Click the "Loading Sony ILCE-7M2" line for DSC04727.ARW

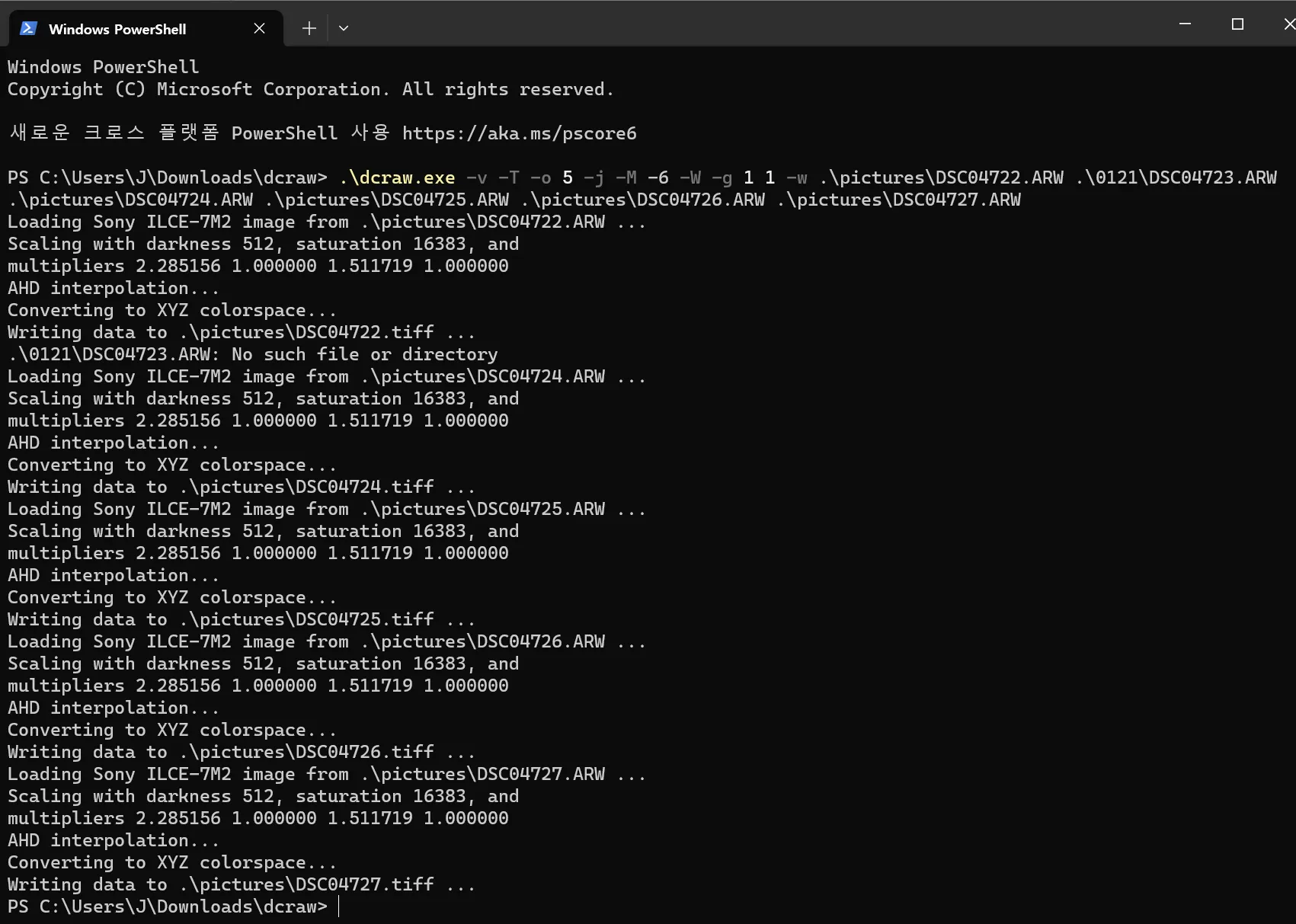[326, 774]
